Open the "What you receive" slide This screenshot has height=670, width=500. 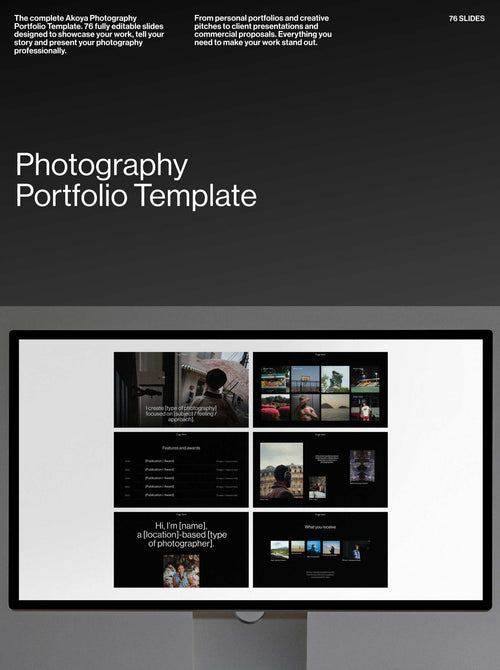point(321,550)
